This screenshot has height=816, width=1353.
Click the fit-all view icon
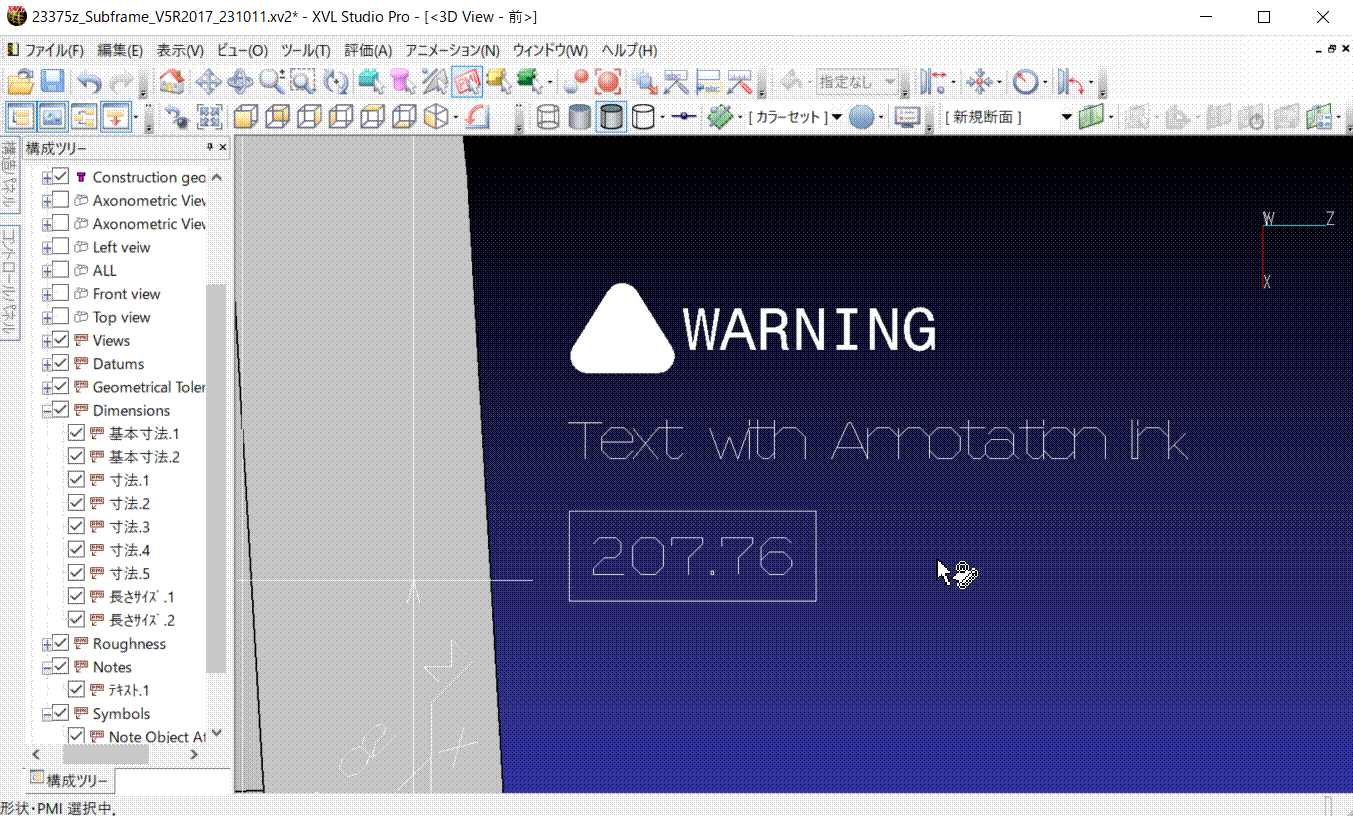coord(209,117)
